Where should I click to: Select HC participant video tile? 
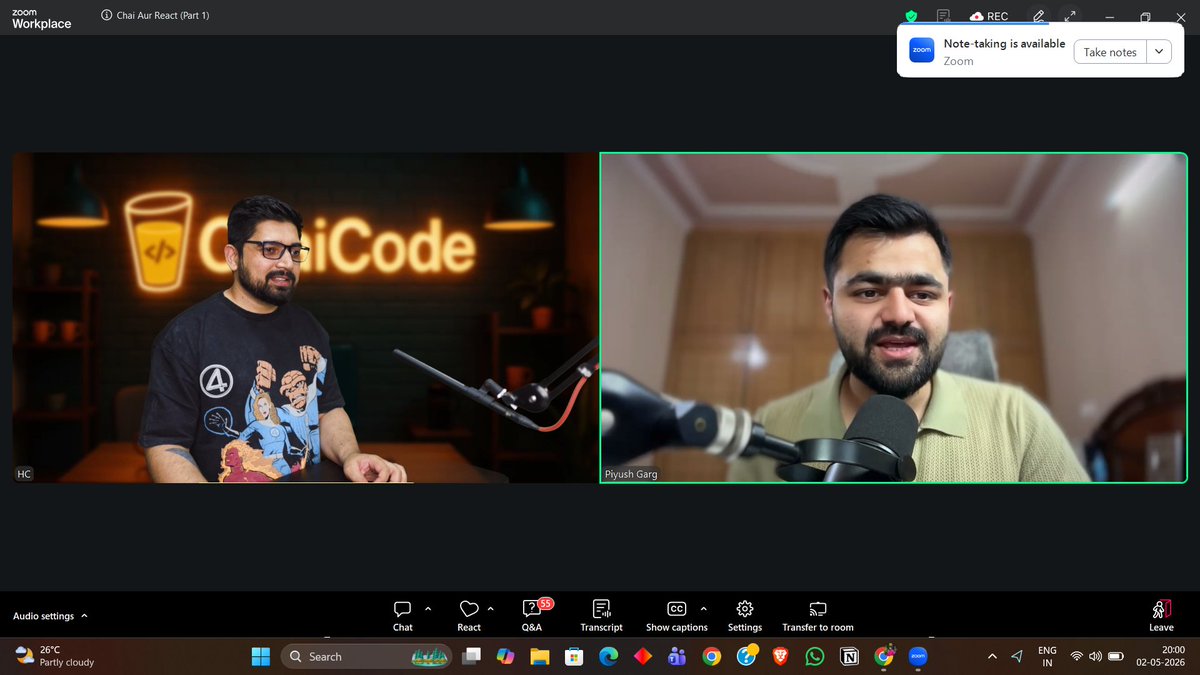(304, 318)
